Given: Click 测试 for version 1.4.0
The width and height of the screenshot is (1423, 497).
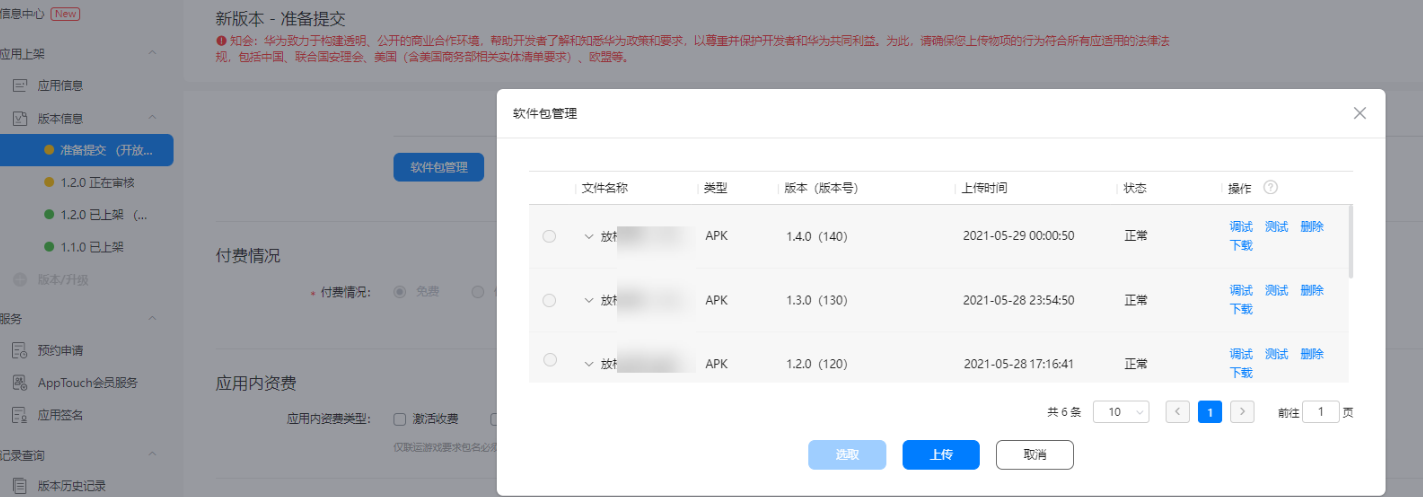Looking at the screenshot, I should pos(1276,227).
